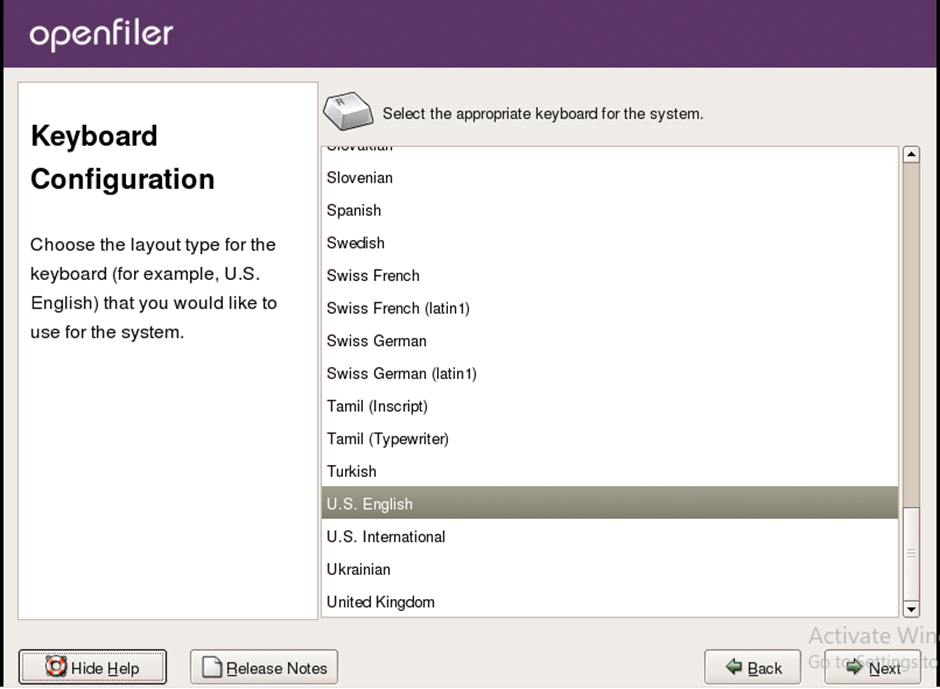
Task: Select Swiss French keyboard
Action: [x=610, y=276]
